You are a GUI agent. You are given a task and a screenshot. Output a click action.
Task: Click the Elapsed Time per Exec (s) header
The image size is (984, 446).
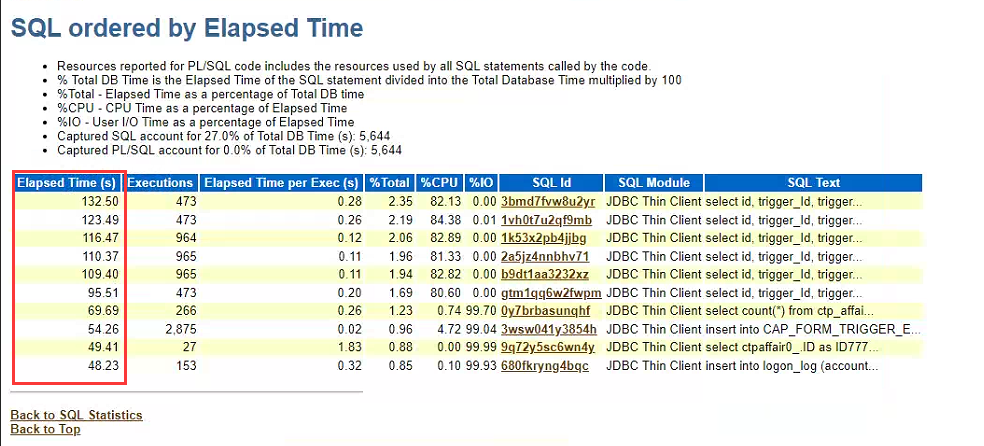coord(281,183)
